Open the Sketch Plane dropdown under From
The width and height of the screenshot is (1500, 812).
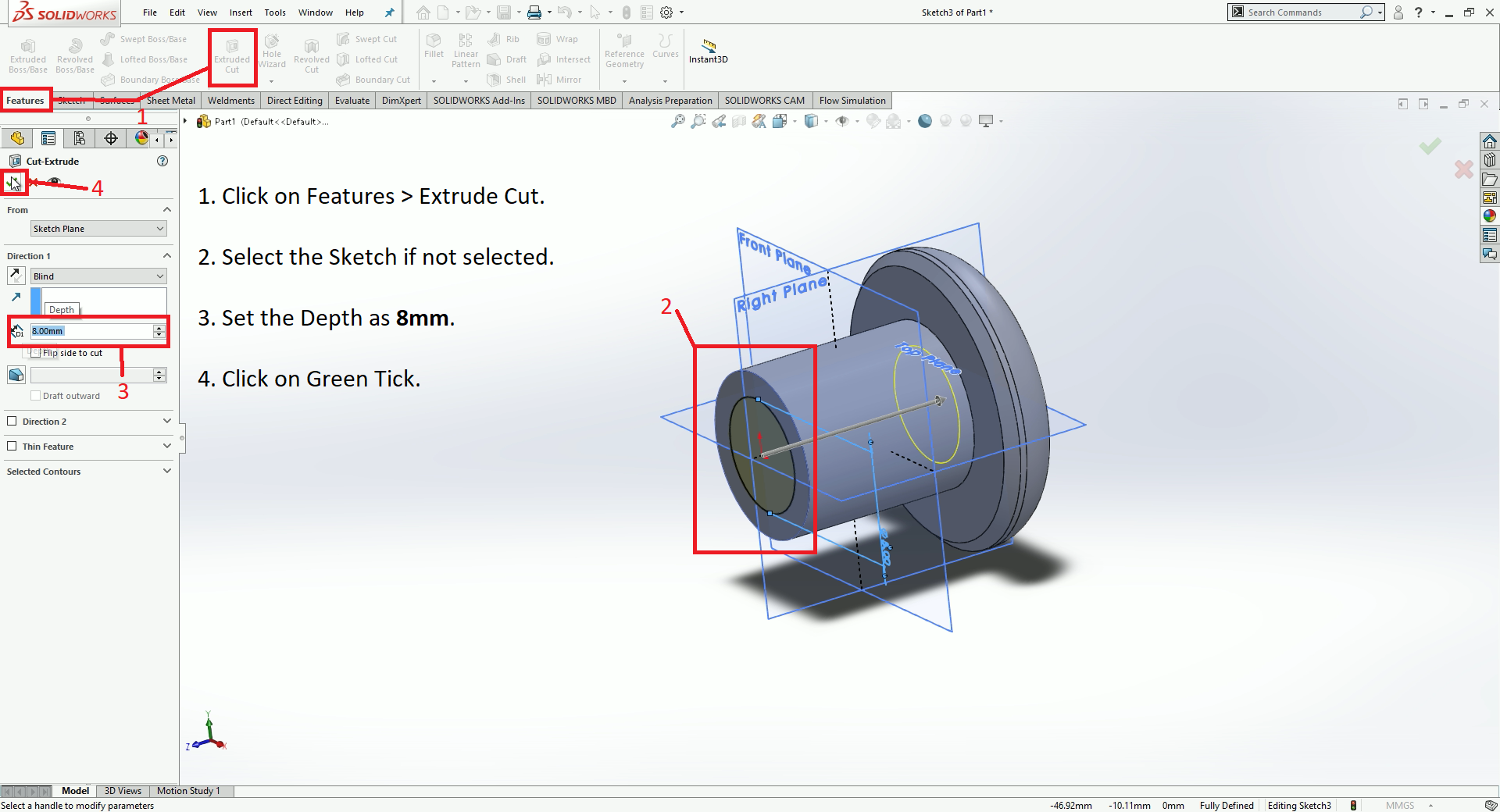point(98,229)
